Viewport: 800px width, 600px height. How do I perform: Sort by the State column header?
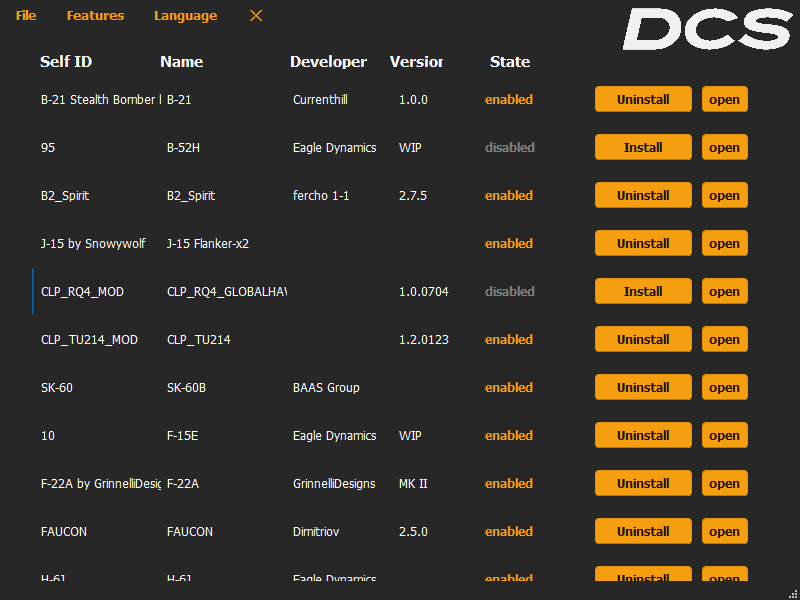(509, 62)
